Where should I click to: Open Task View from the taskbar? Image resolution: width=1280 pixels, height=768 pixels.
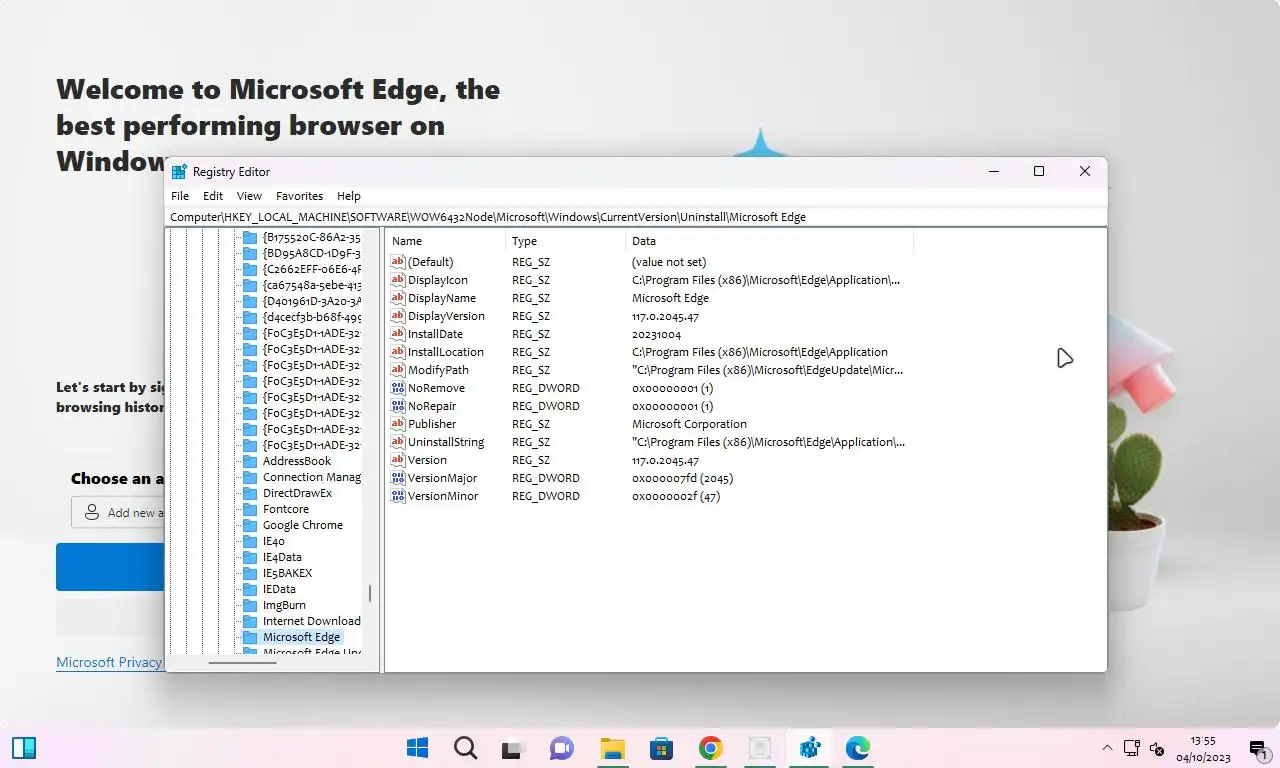coord(513,748)
